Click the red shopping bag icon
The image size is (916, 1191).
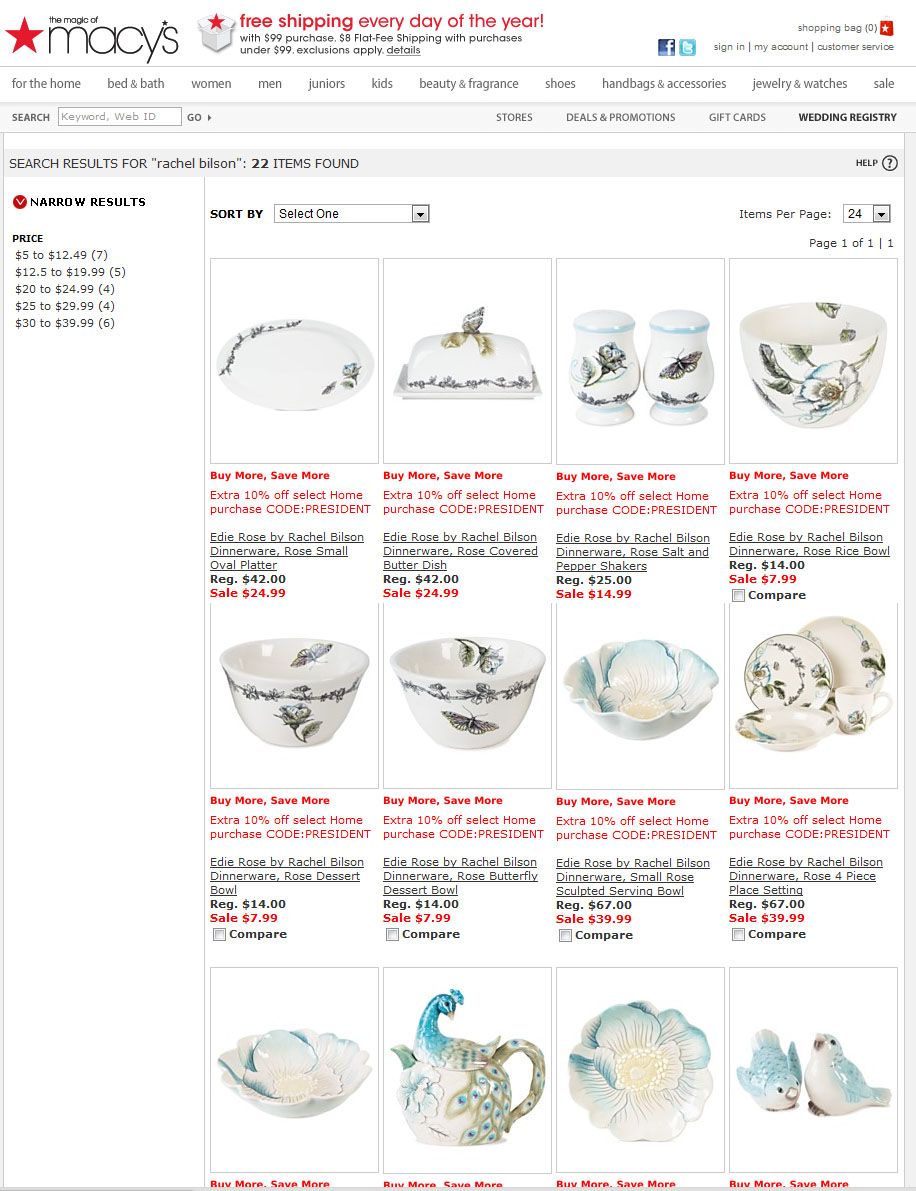[x=886, y=28]
